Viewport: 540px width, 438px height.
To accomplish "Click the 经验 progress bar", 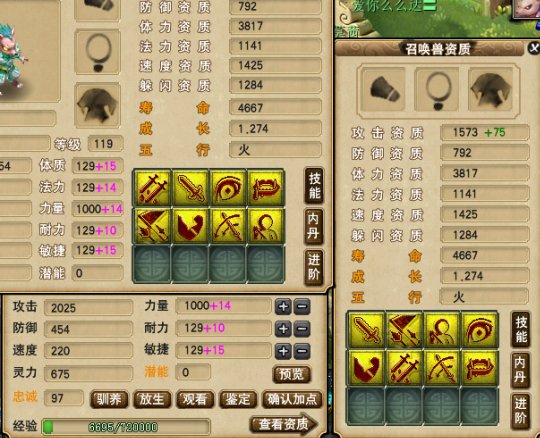I will [x=125, y=427].
